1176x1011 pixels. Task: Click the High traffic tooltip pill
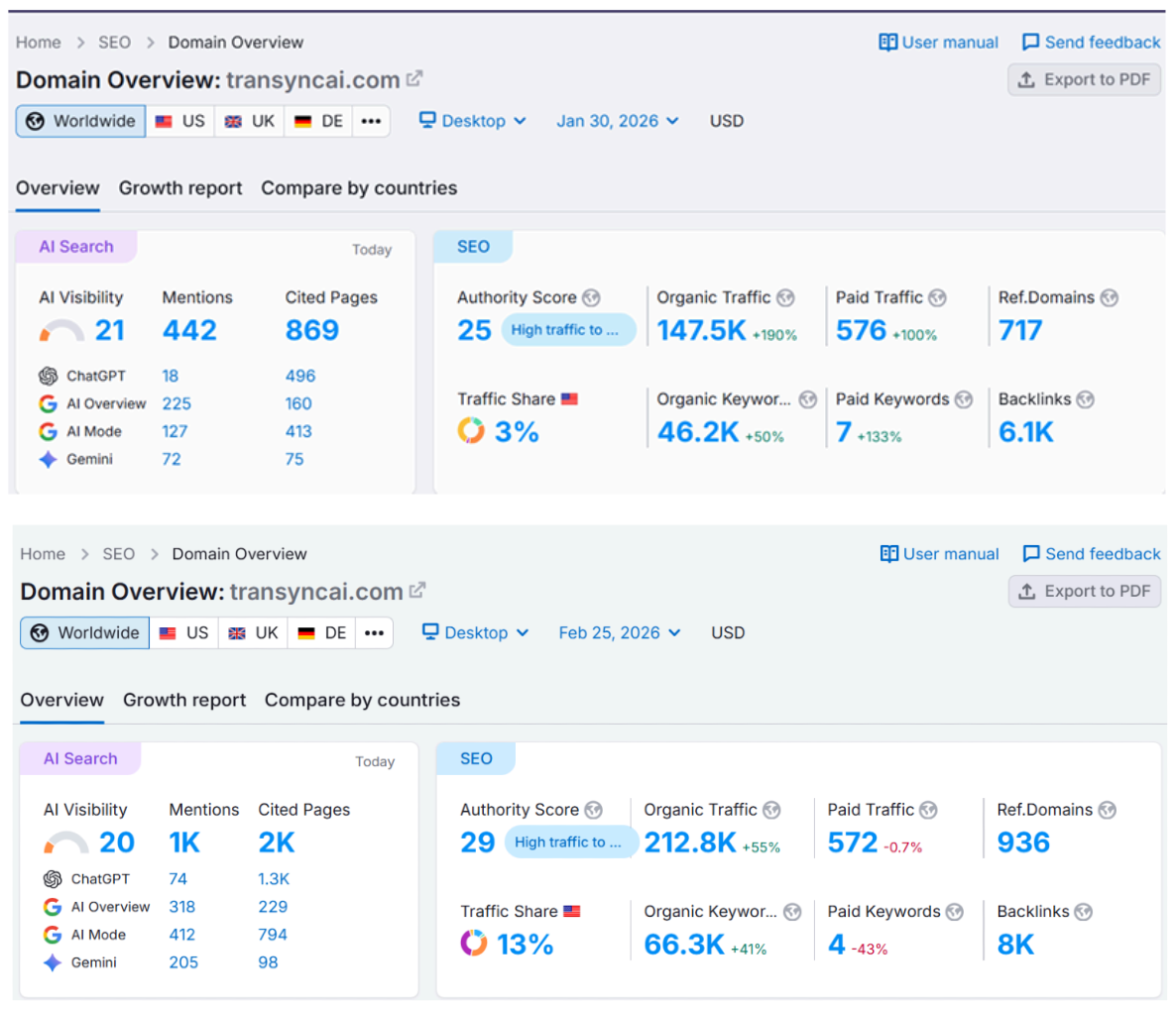point(568,329)
